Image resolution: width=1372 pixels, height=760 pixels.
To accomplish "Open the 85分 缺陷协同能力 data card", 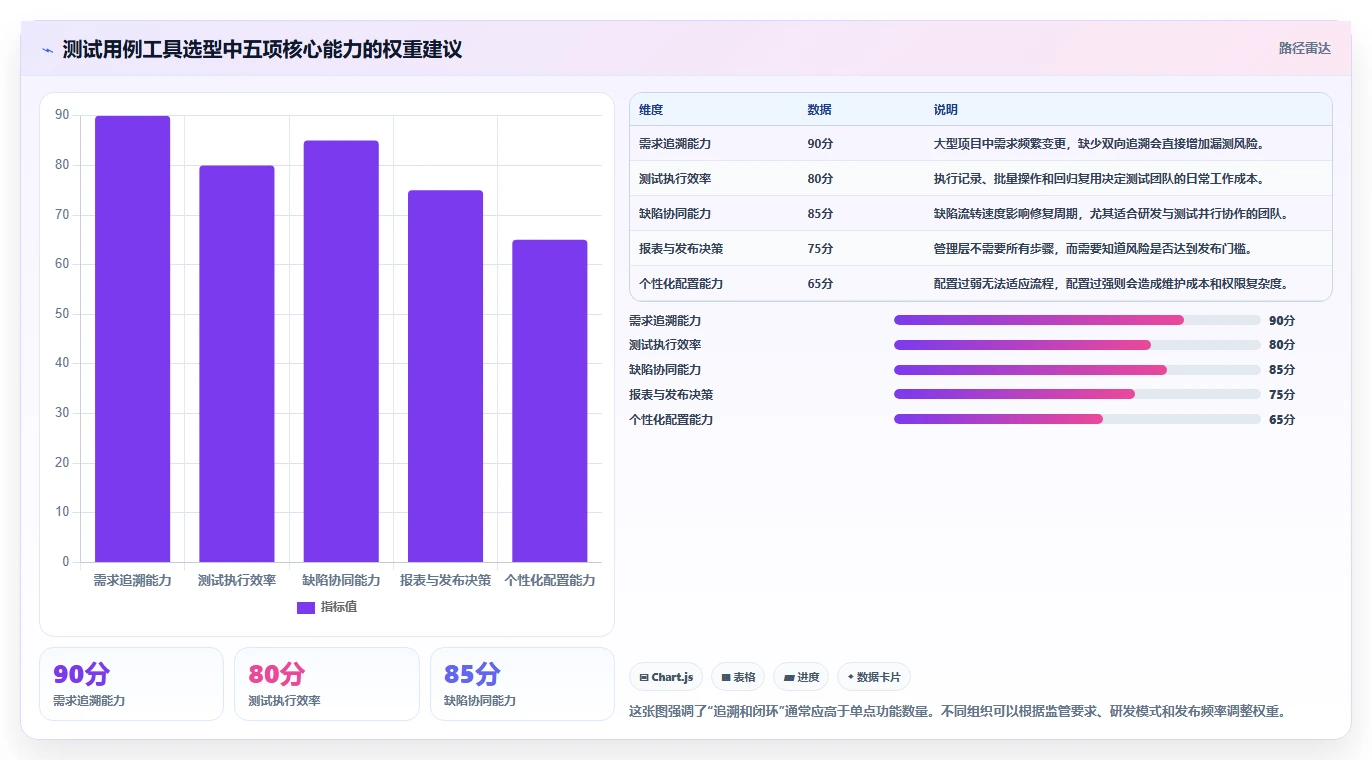I will [522, 684].
